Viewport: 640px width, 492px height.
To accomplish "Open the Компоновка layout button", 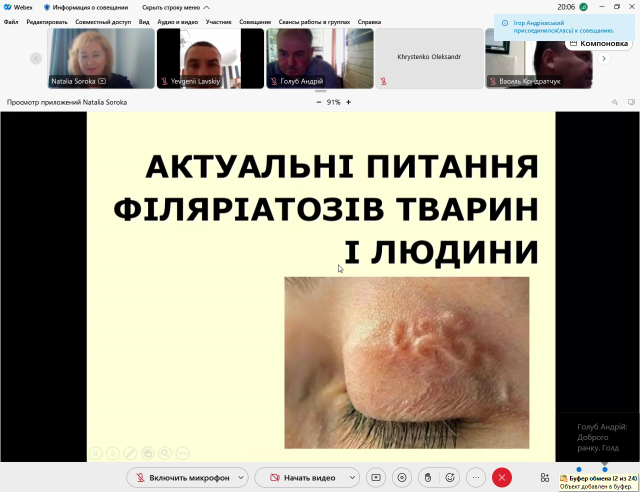I will tap(599, 43).
